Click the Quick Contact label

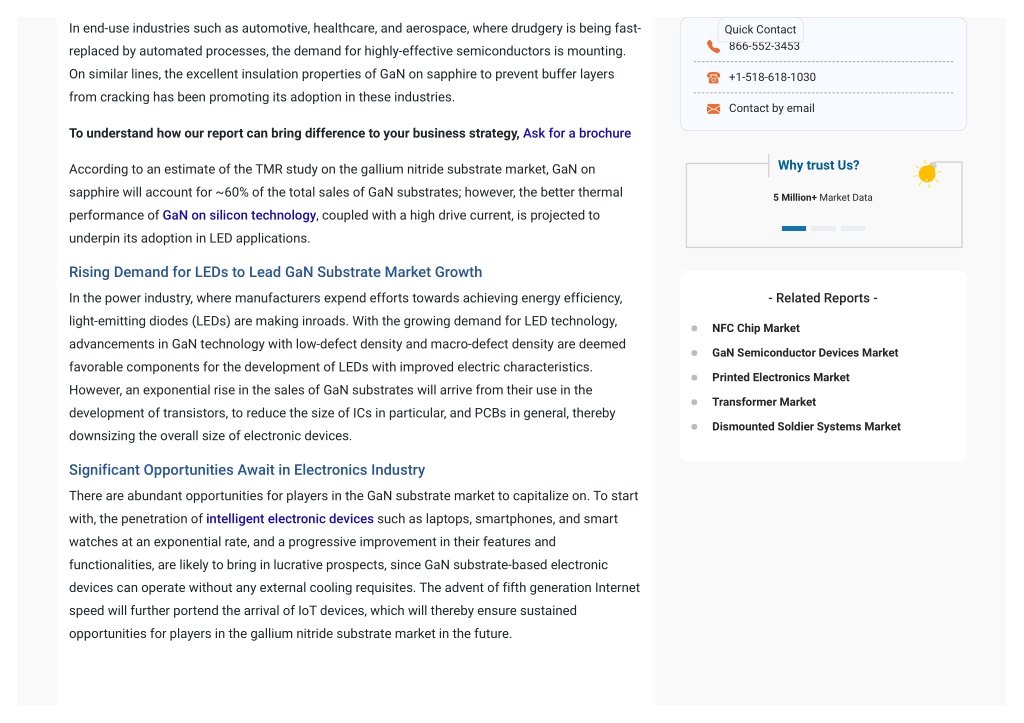760,29
